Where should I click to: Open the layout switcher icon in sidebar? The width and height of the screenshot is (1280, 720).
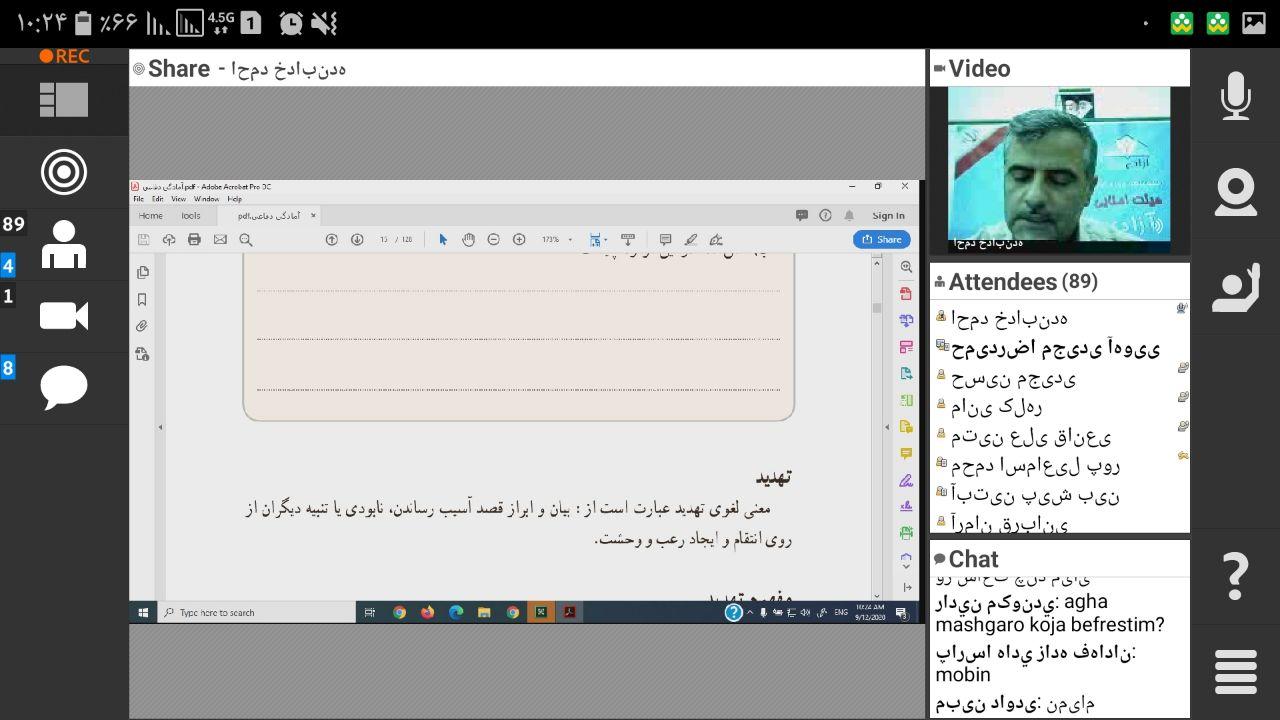pyautogui.click(x=64, y=100)
